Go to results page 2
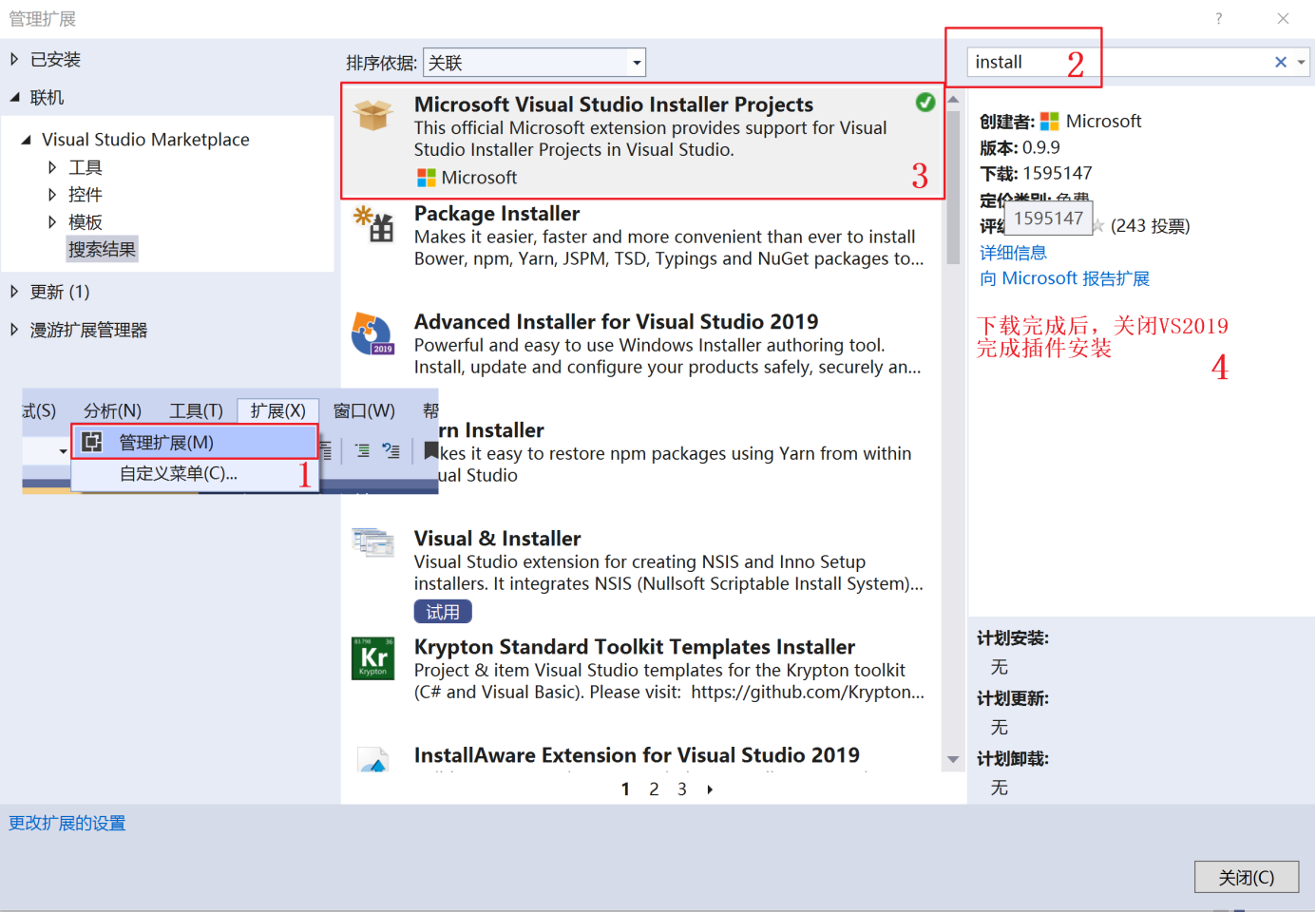The height and width of the screenshot is (913, 1316). pyautogui.click(x=654, y=789)
